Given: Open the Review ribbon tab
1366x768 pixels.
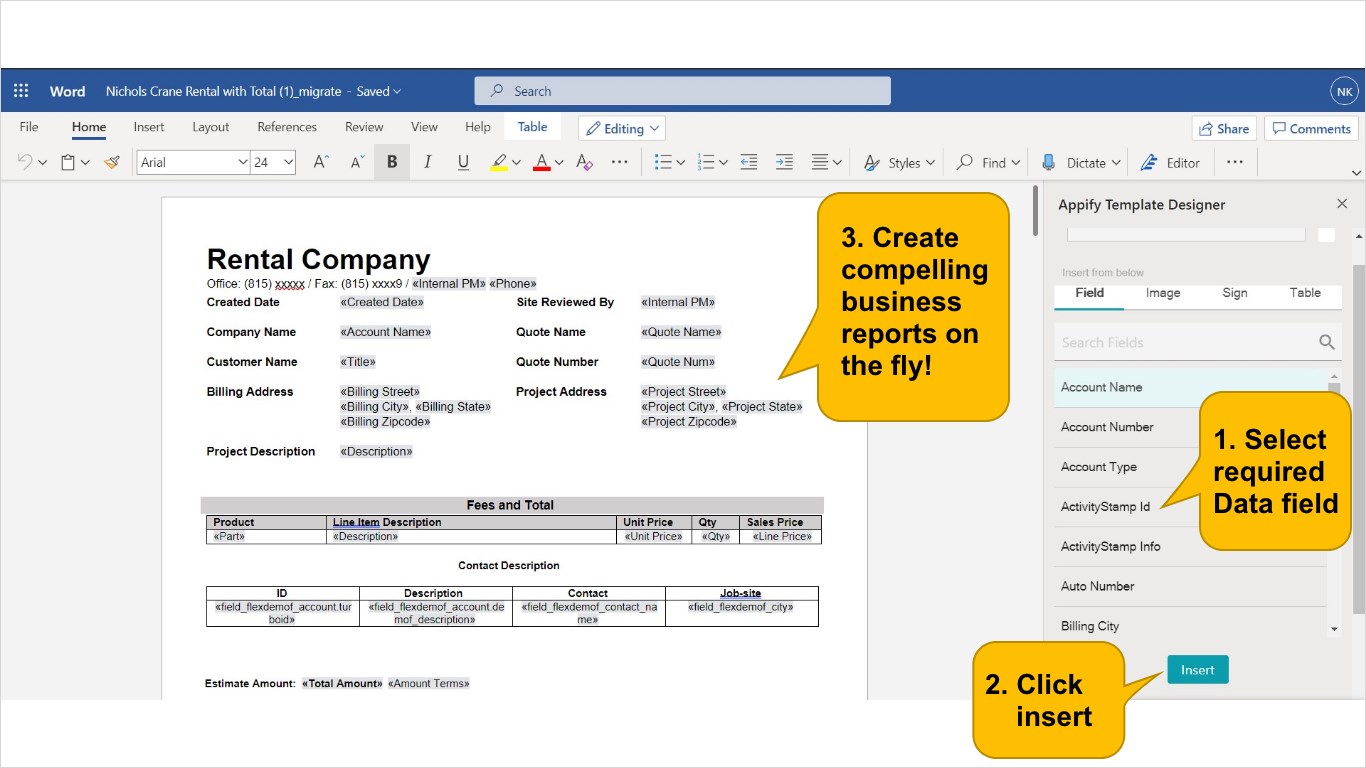Looking at the screenshot, I should click(x=364, y=127).
